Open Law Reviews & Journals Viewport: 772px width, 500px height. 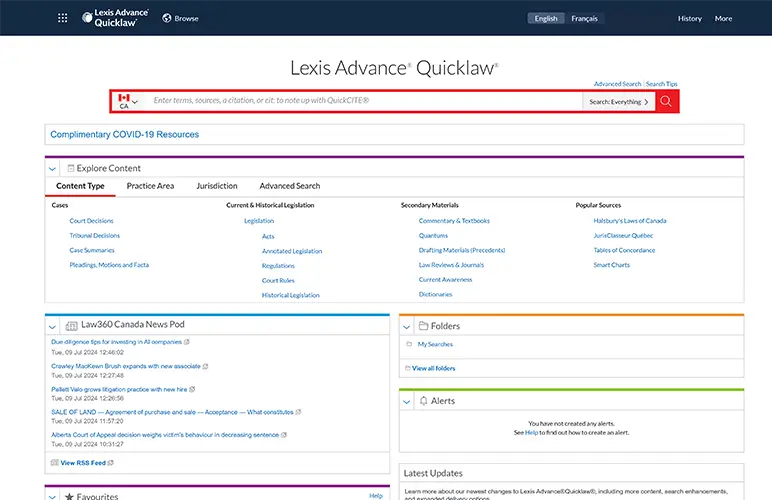(x=451, y=265)
